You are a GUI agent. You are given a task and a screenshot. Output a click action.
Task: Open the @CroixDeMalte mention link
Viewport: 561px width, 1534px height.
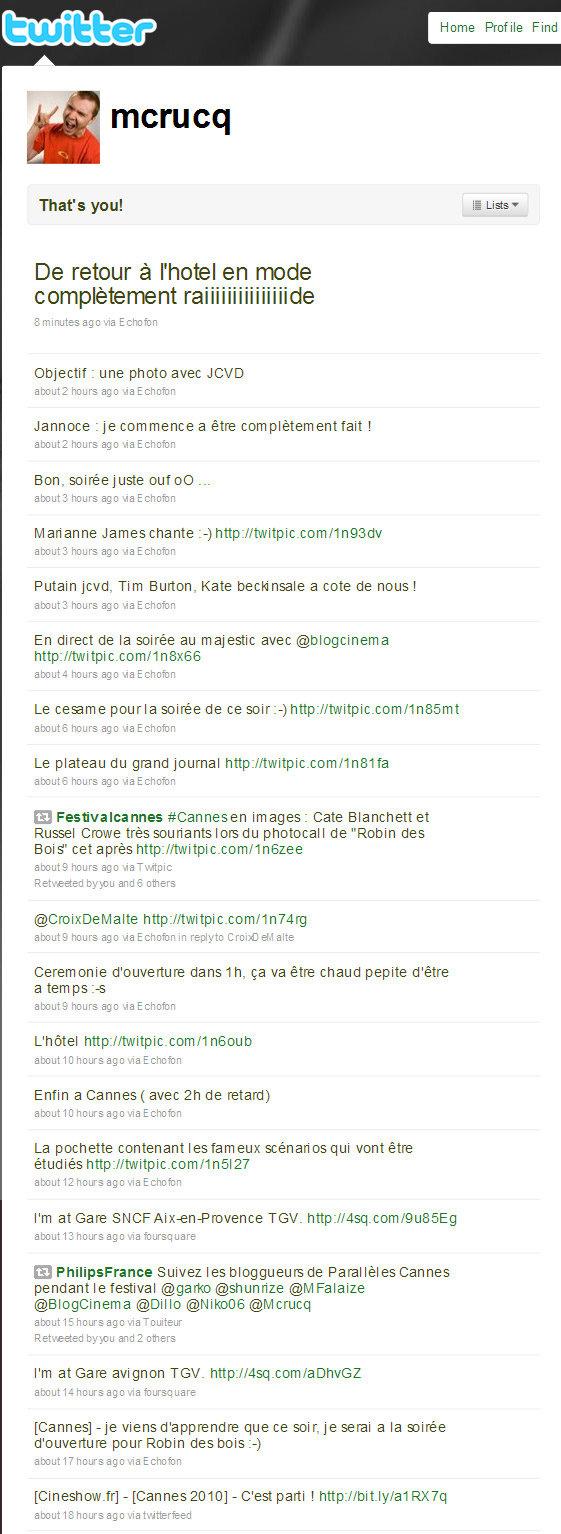(x=86, y=919)
